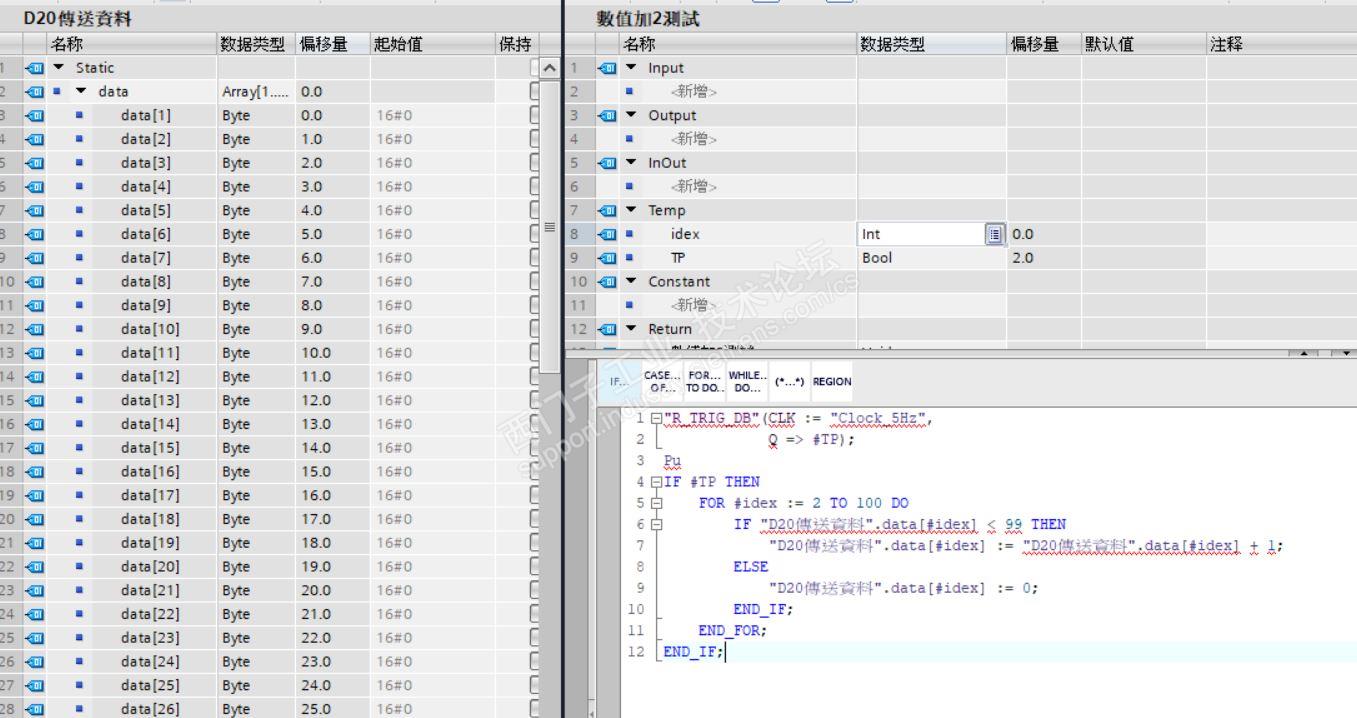Collapse the data array node

point(80,91)
